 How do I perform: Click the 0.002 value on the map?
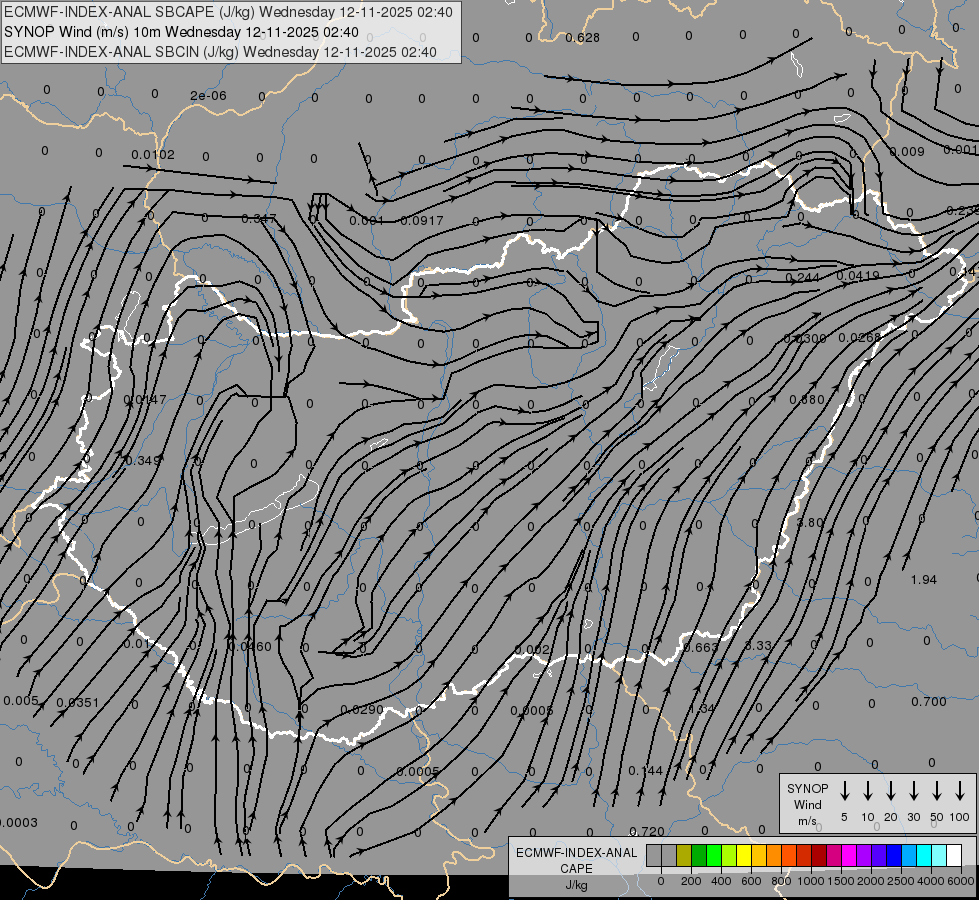(532, 650)
